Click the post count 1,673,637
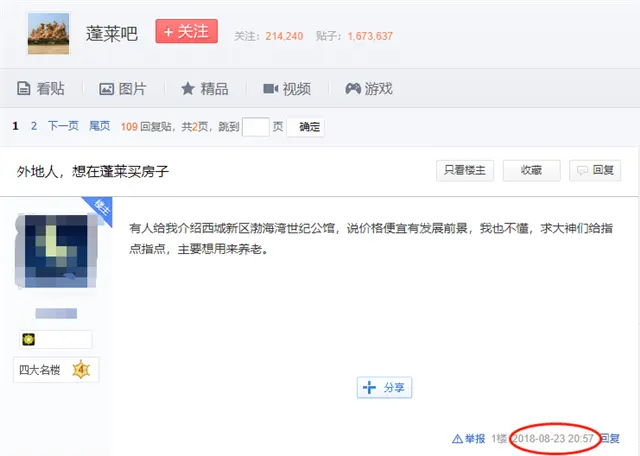The height and width of the screenshot is (456, 640). [370, 36]
